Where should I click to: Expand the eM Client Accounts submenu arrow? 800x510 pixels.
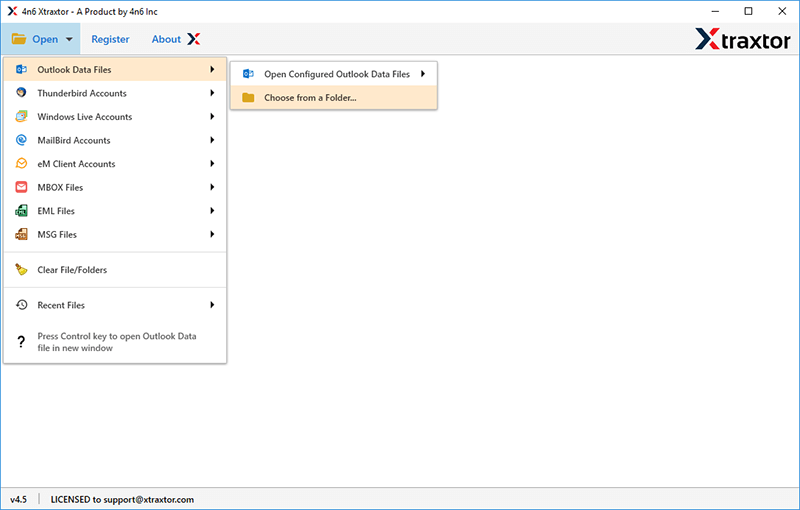212,163
